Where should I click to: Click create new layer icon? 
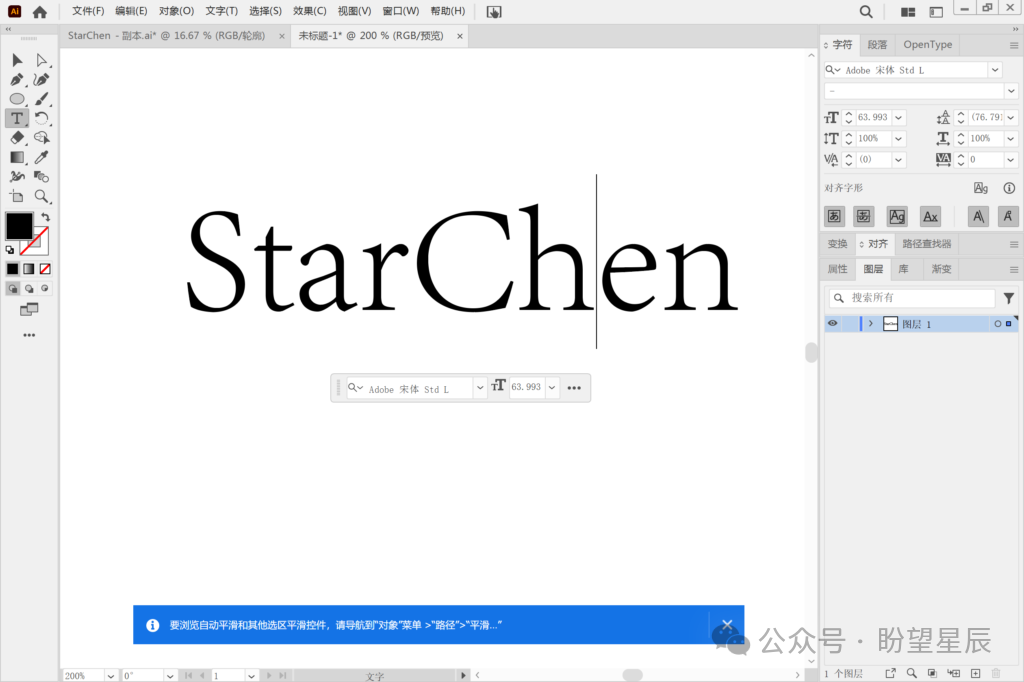(976, 674)
